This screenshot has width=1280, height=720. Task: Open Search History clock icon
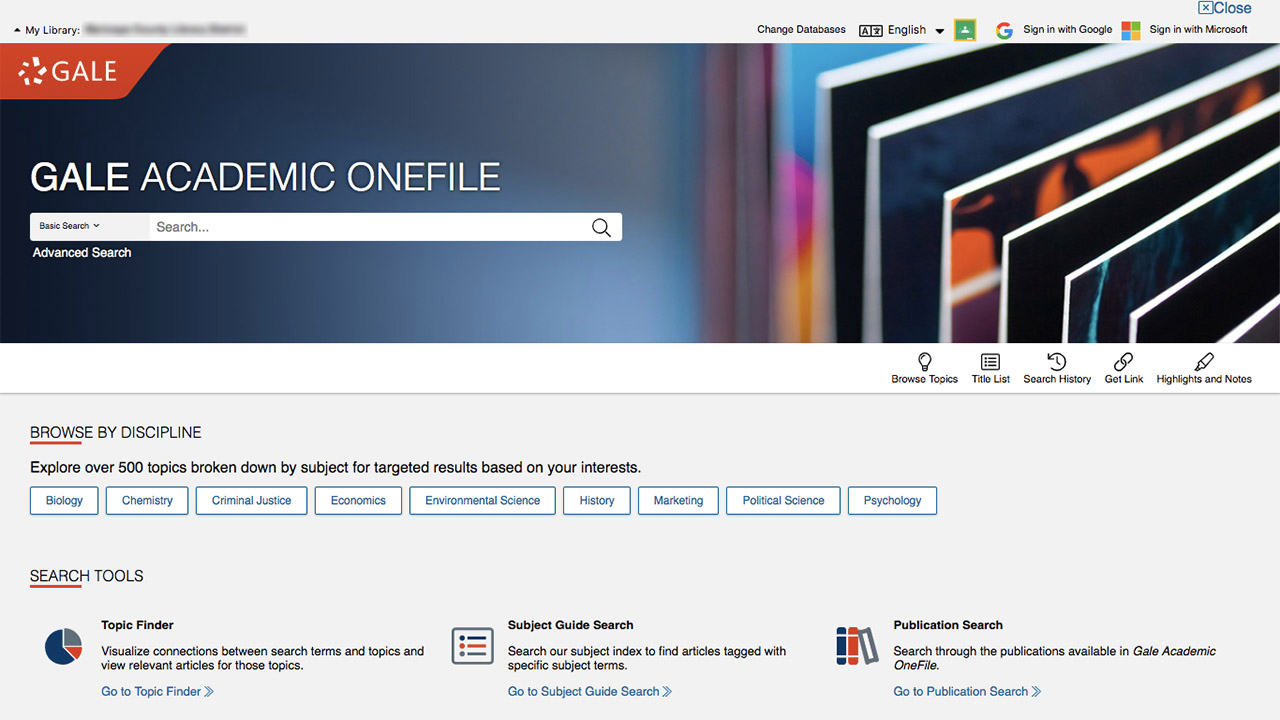coord(1057,362)
